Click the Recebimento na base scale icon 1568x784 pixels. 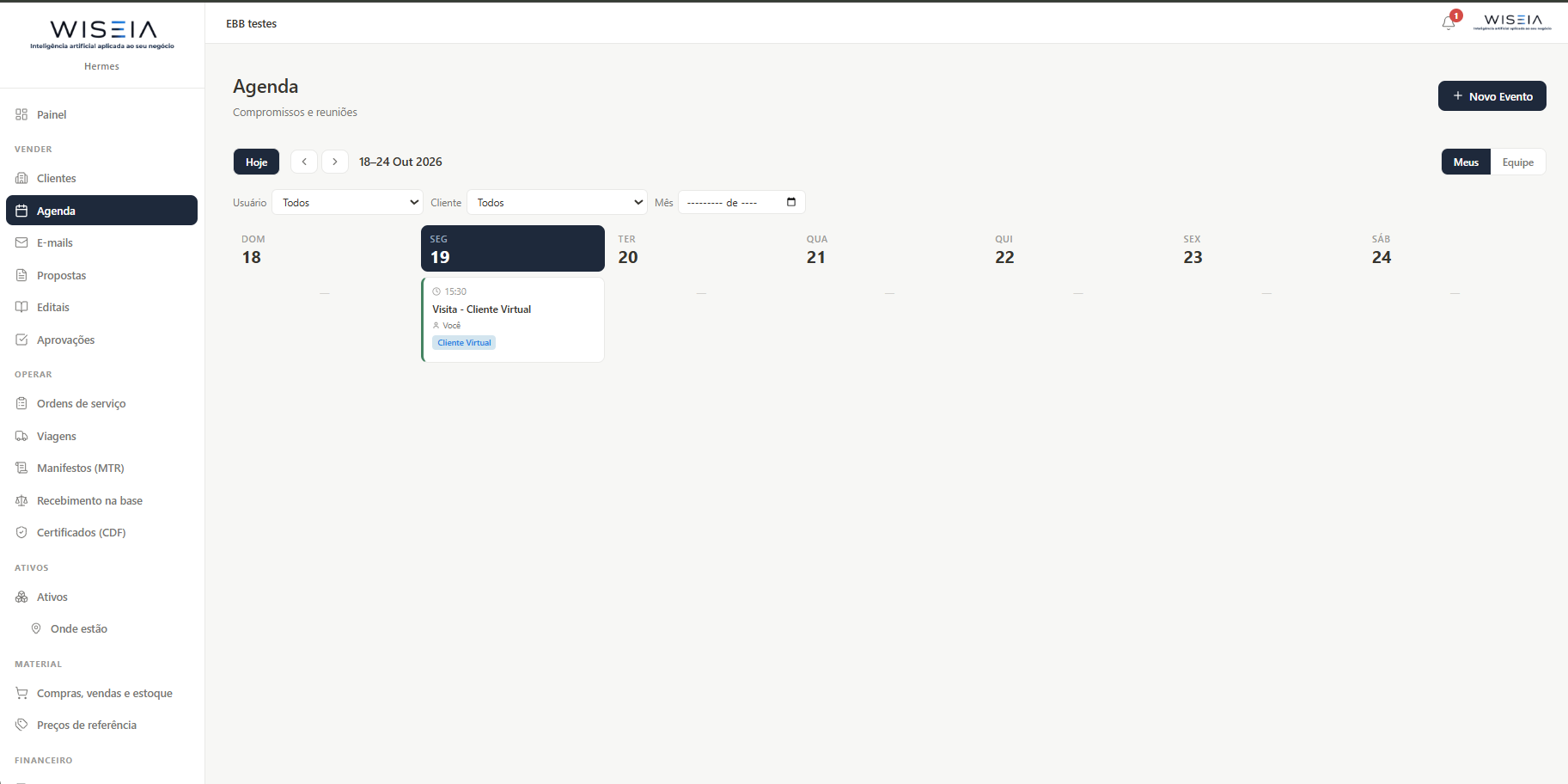[21, 500]
